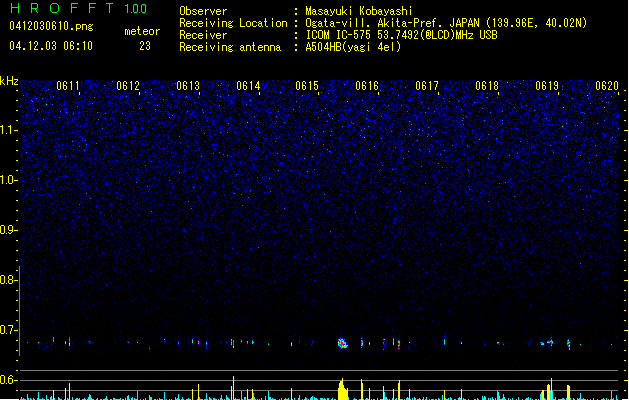The height and width of the screenshot is (400, 629).
Task: Click the tallest yellow intensity peak below 0616
Action: pos(342,389)
